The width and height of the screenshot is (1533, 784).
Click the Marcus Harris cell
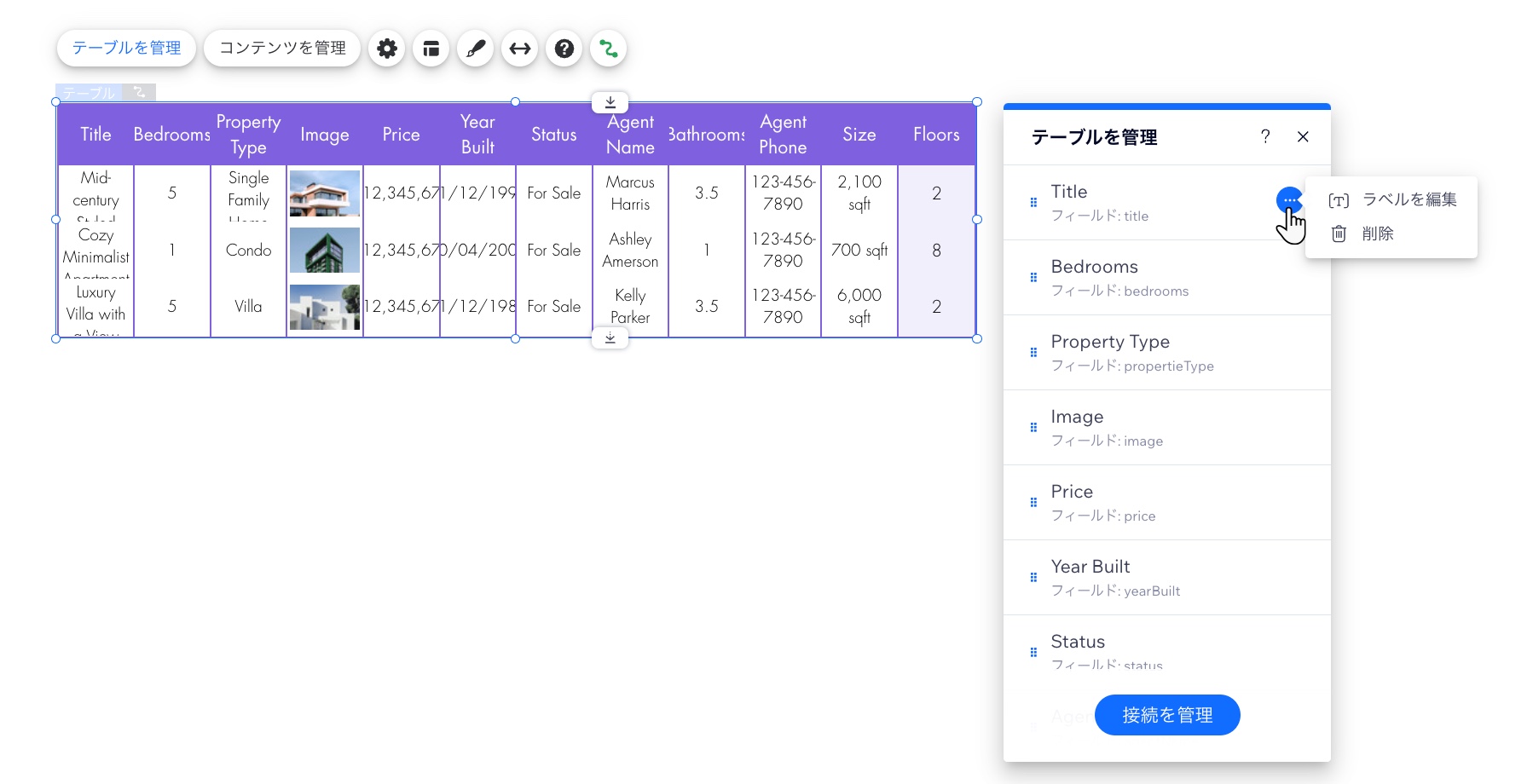coord(630,193)
